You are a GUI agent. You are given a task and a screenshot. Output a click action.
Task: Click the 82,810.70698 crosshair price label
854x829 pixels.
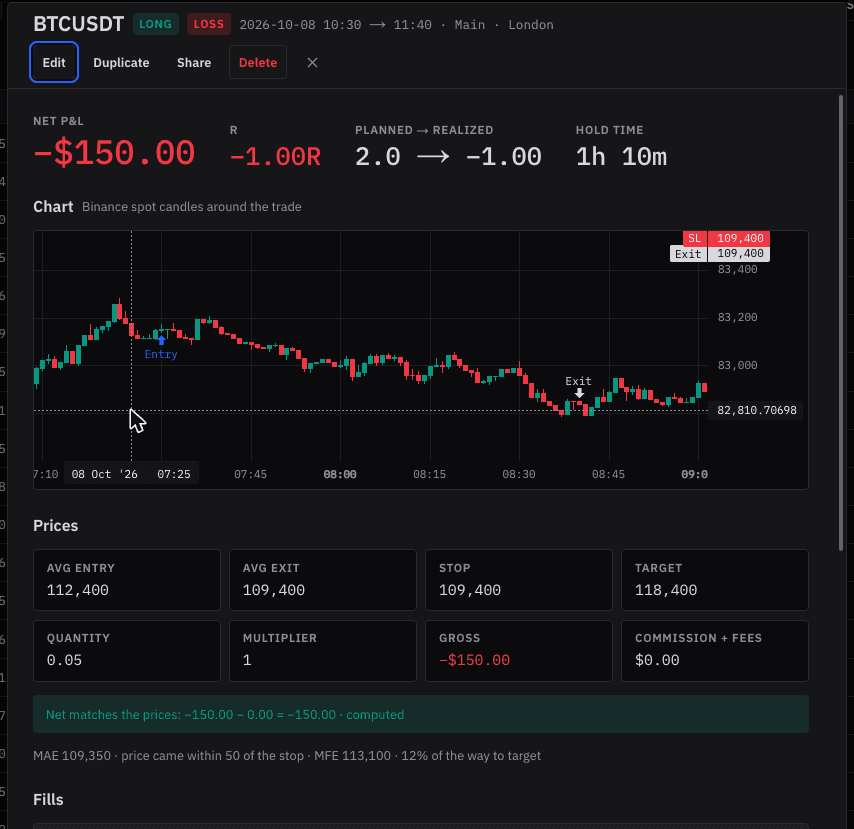pos(756,410)
